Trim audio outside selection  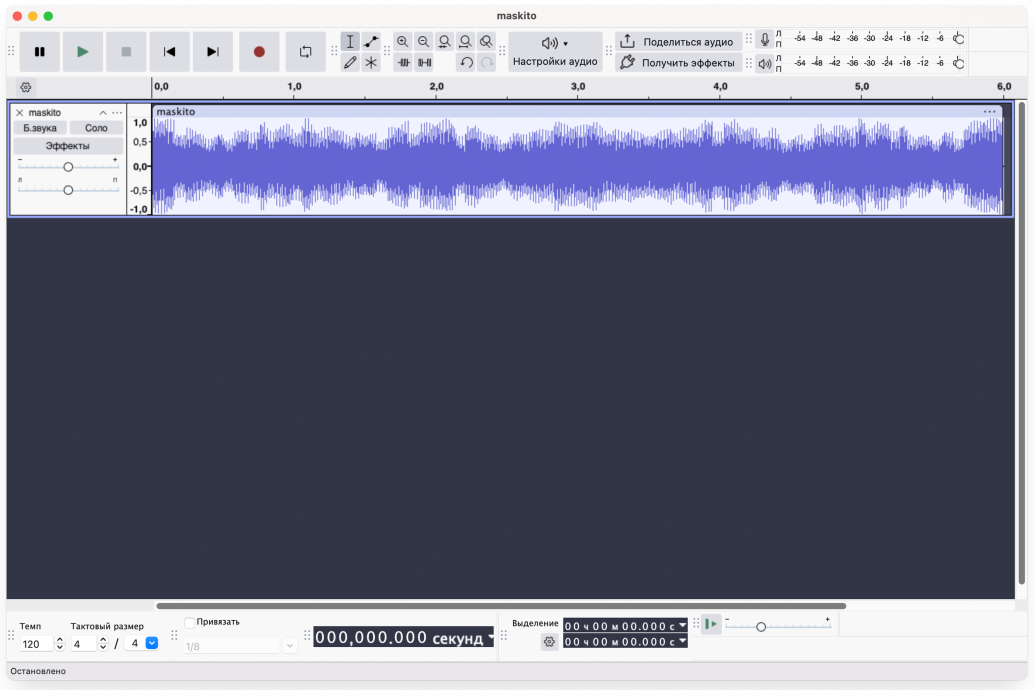(x=405, y=62)
